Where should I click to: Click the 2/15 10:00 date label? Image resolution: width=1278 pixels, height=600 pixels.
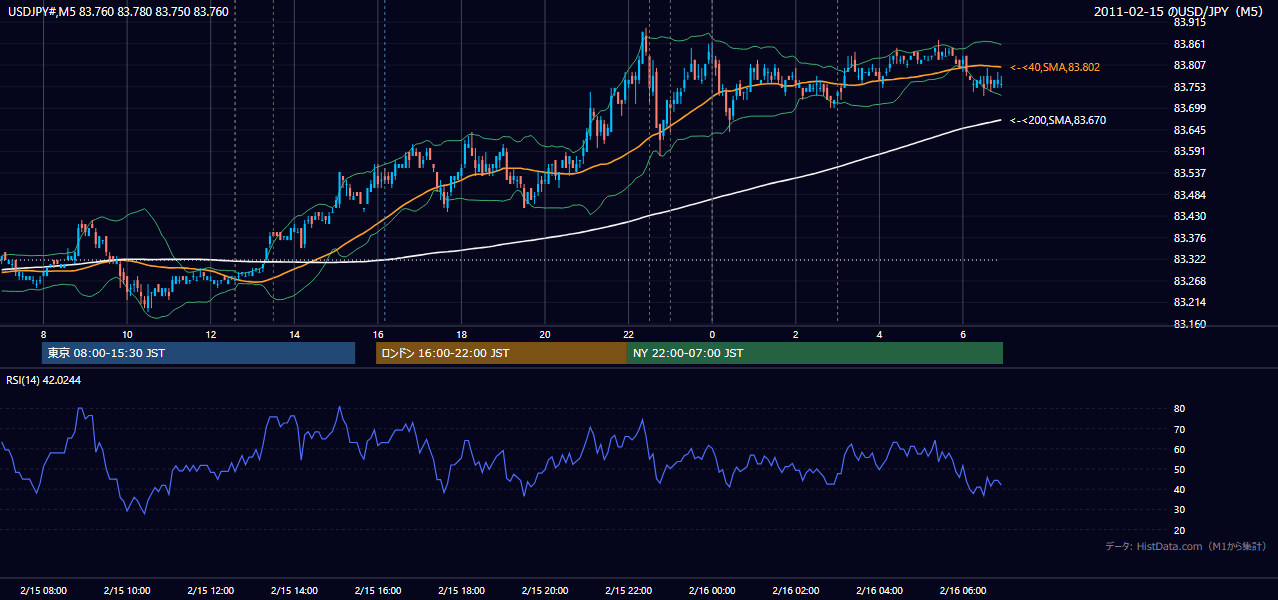tap(127, 590)
